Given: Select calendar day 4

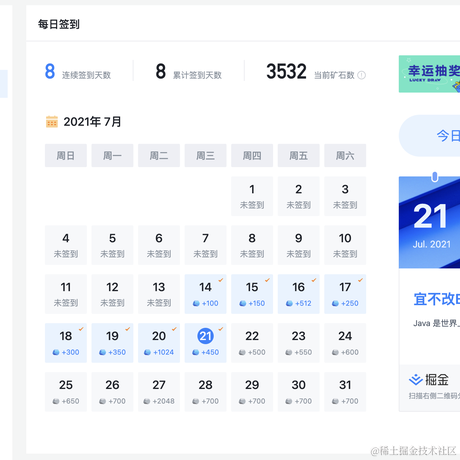Looking at the screenshot, I should (x=66, y=245).
